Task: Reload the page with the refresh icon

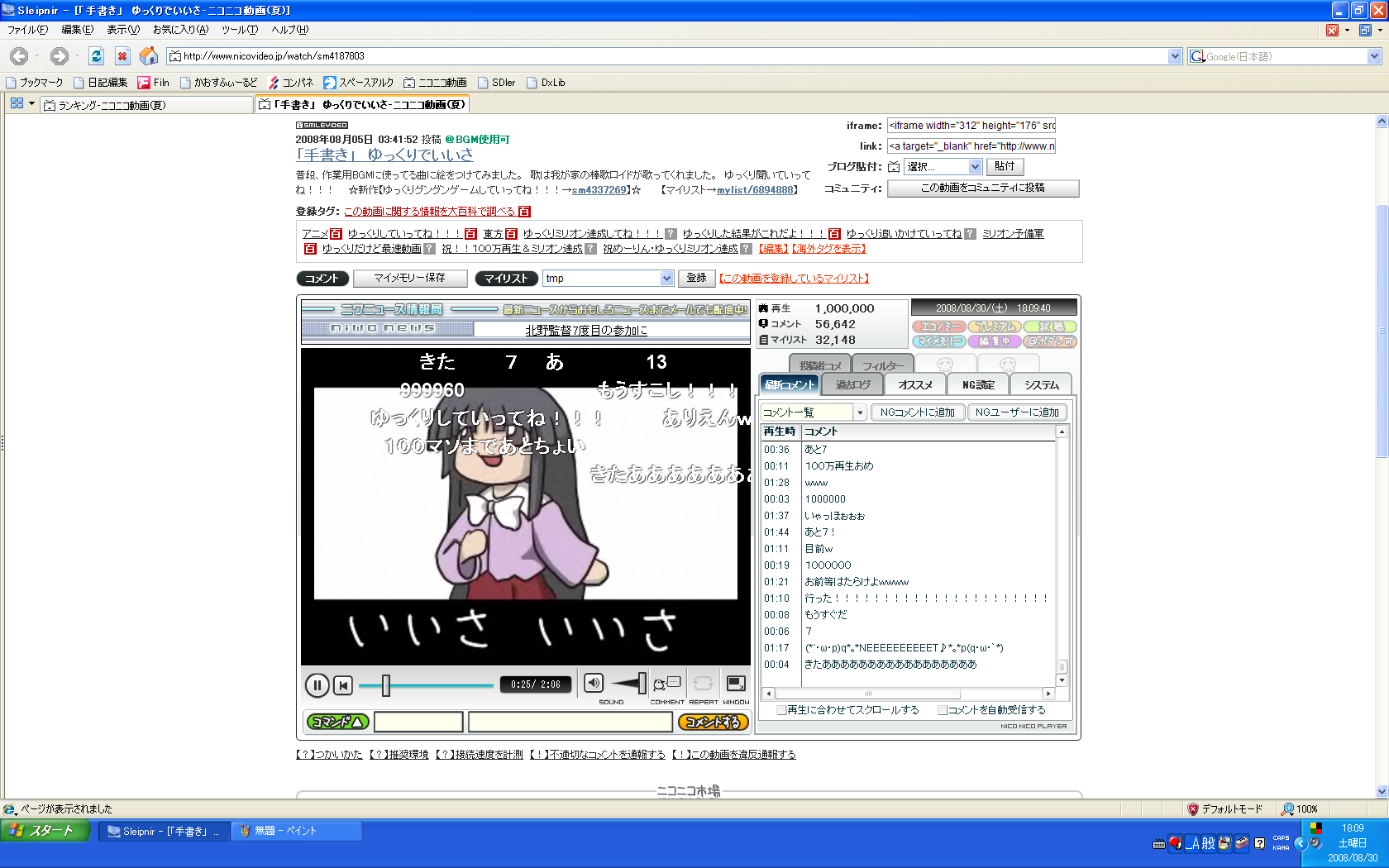Action: click(97, 56)
